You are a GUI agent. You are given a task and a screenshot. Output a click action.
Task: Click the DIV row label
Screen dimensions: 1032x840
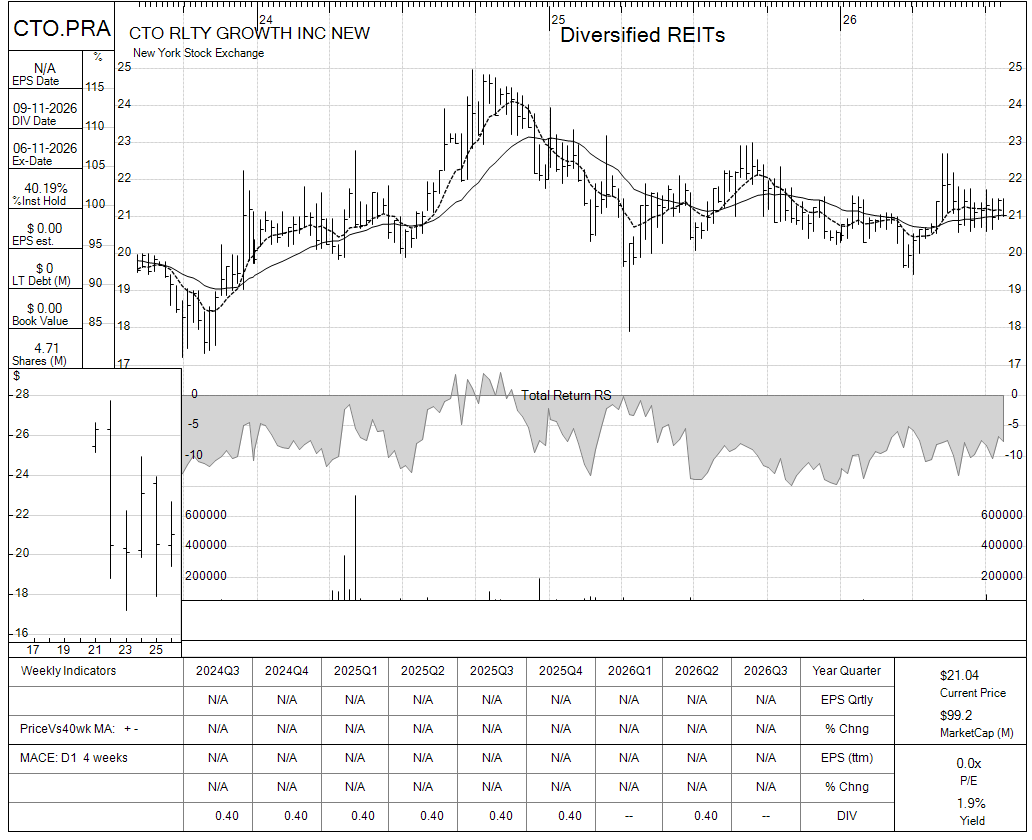tap(846, 816)
